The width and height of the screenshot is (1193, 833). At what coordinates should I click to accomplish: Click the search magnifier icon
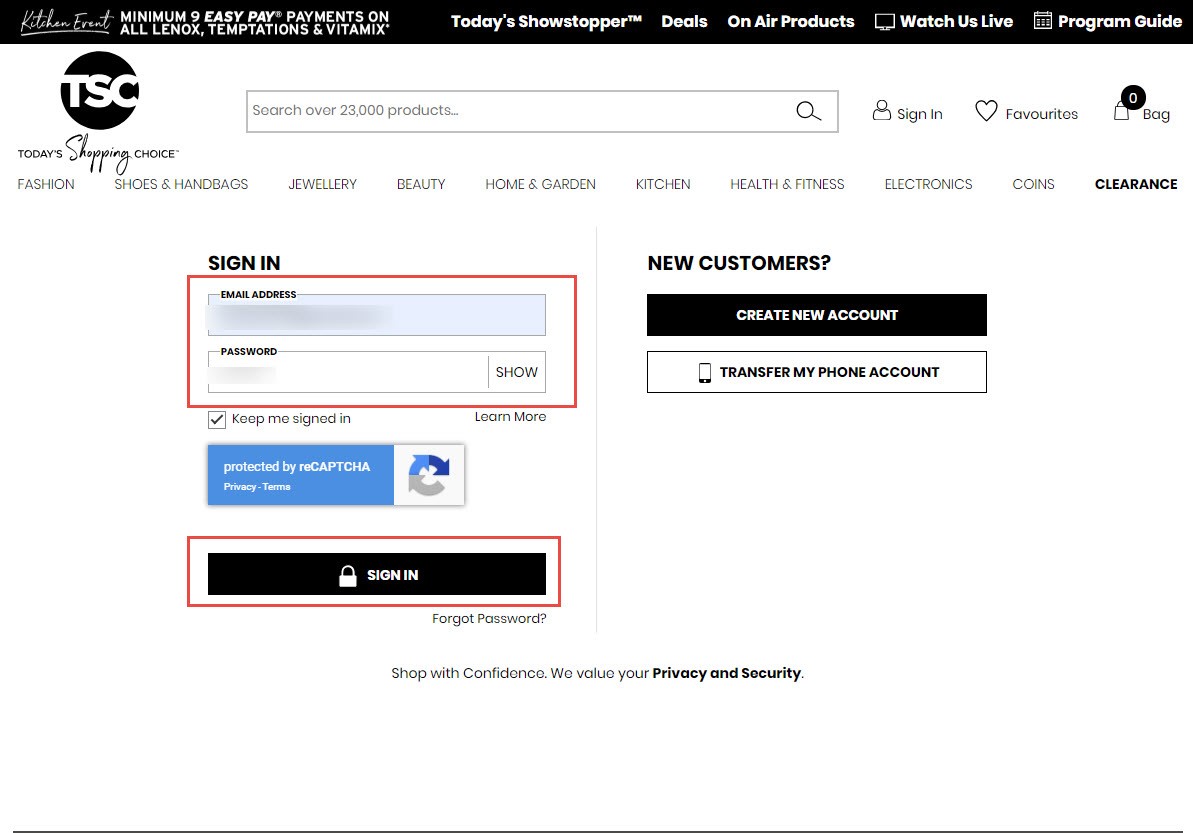click(x=808, y=111)
